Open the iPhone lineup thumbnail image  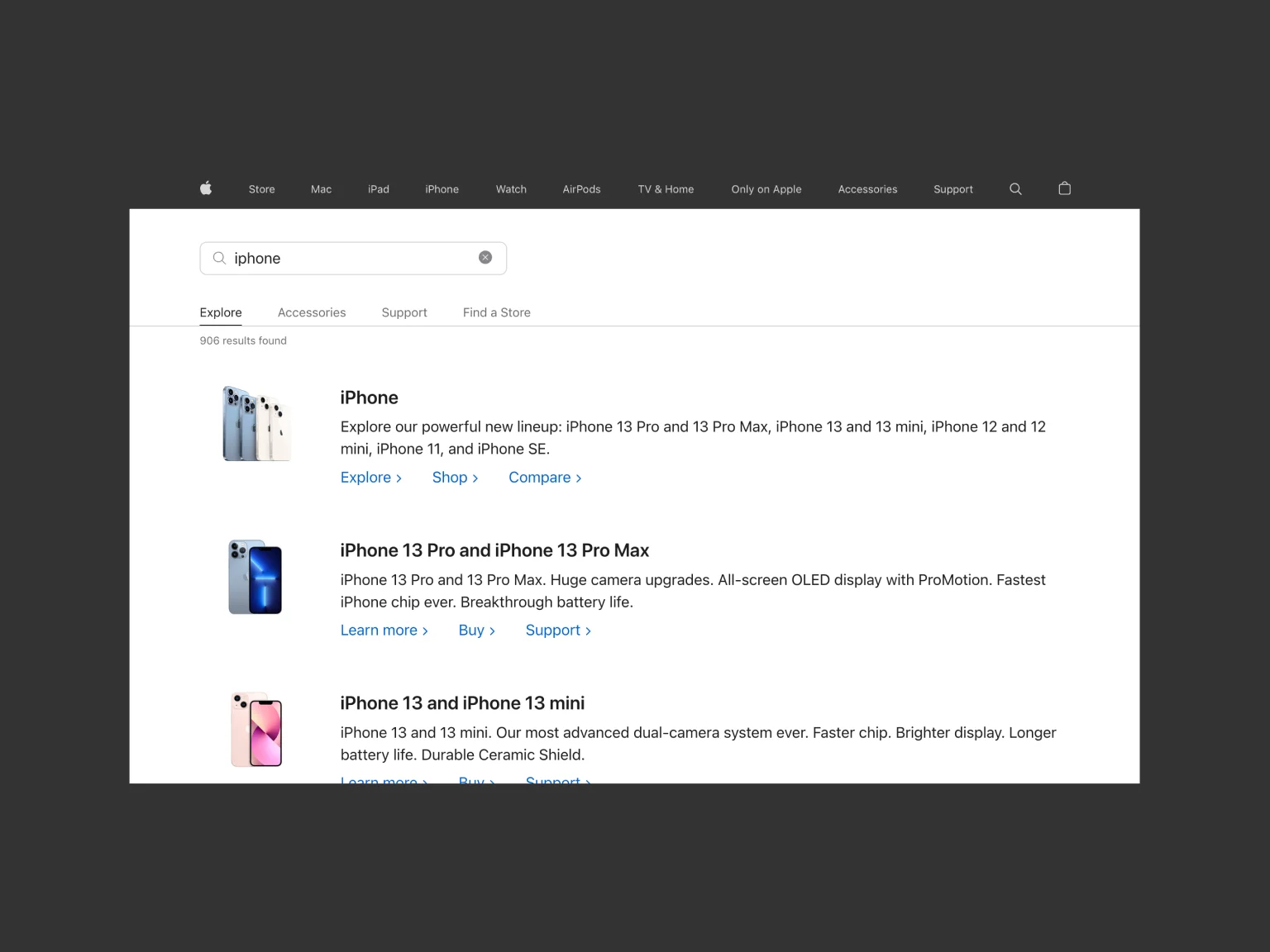256,423
